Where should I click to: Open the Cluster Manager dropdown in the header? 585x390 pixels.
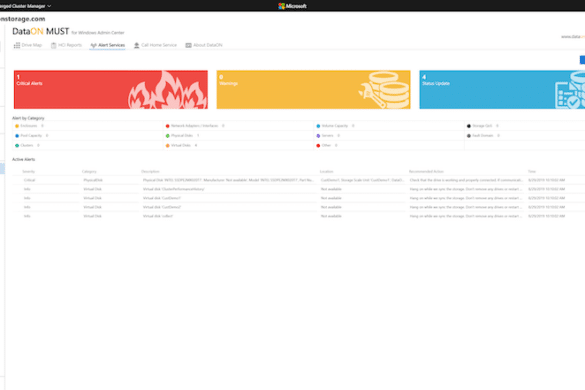click(25, 6)
